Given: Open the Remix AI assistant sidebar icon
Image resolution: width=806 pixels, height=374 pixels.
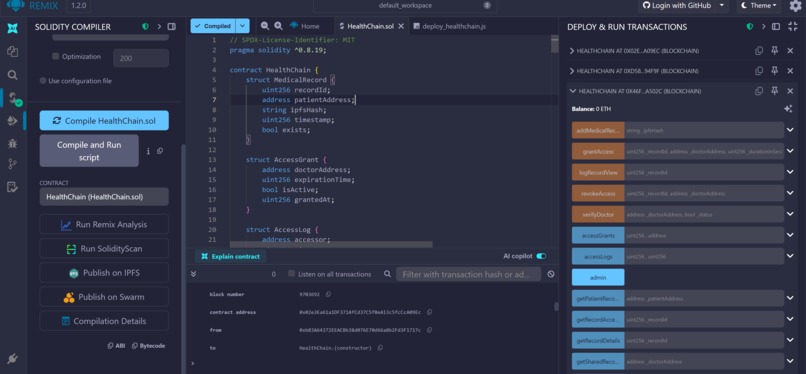Looking at the screenshot, I should (x=13, y=29).
